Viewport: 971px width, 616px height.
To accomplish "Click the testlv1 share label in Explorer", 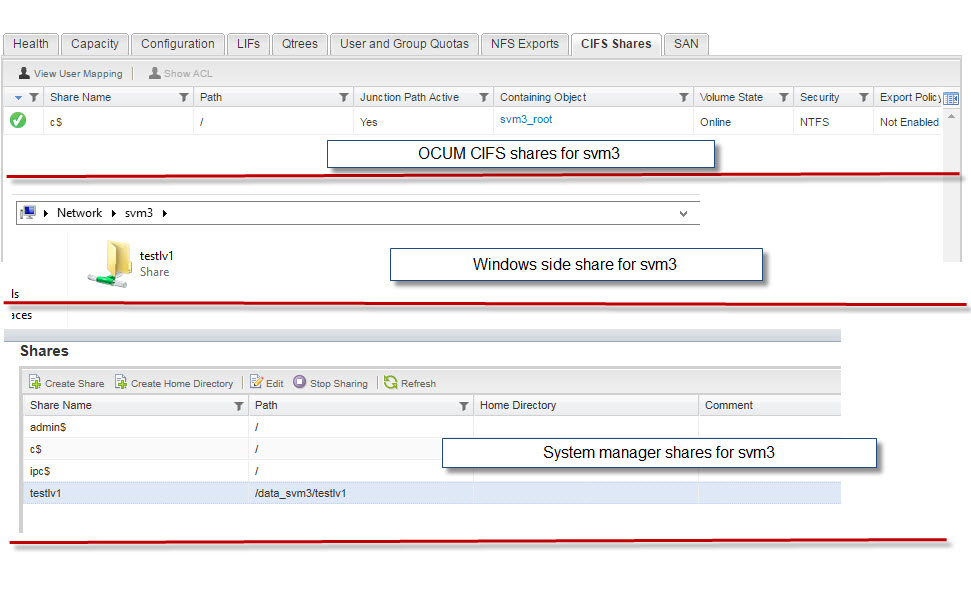I will point(157,256).
